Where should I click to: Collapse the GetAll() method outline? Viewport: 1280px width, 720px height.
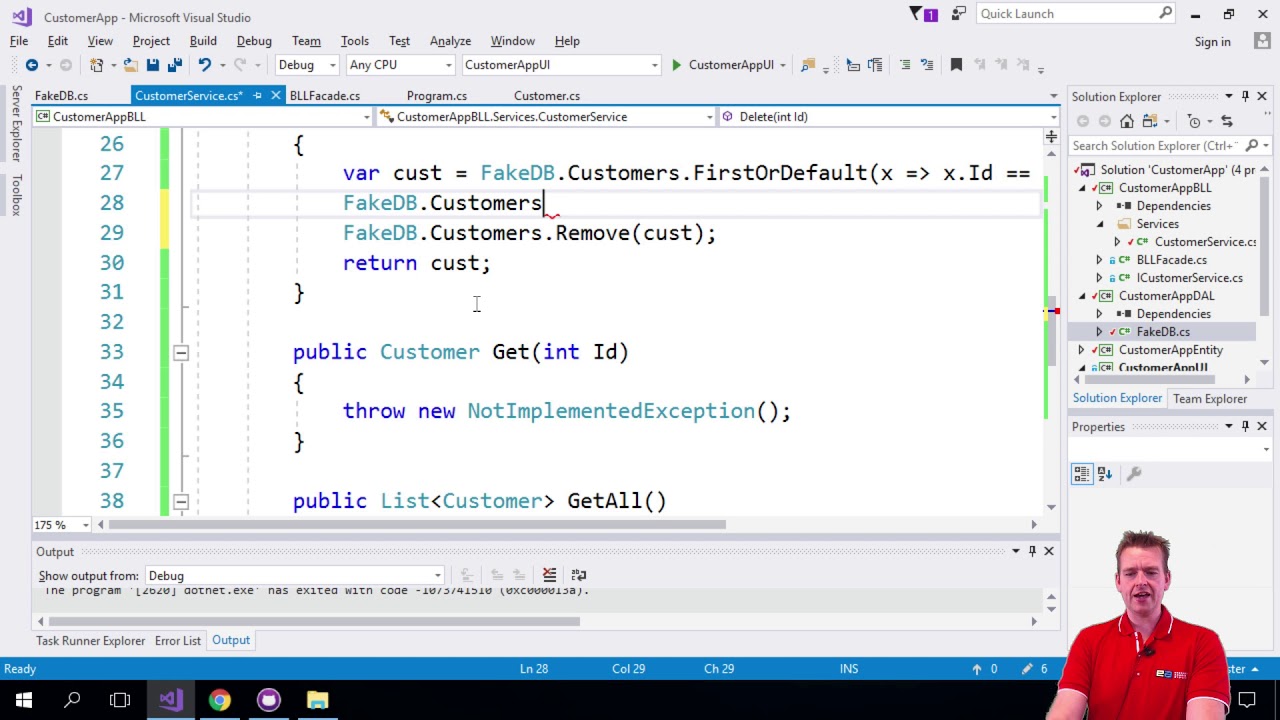coord(180,501)
